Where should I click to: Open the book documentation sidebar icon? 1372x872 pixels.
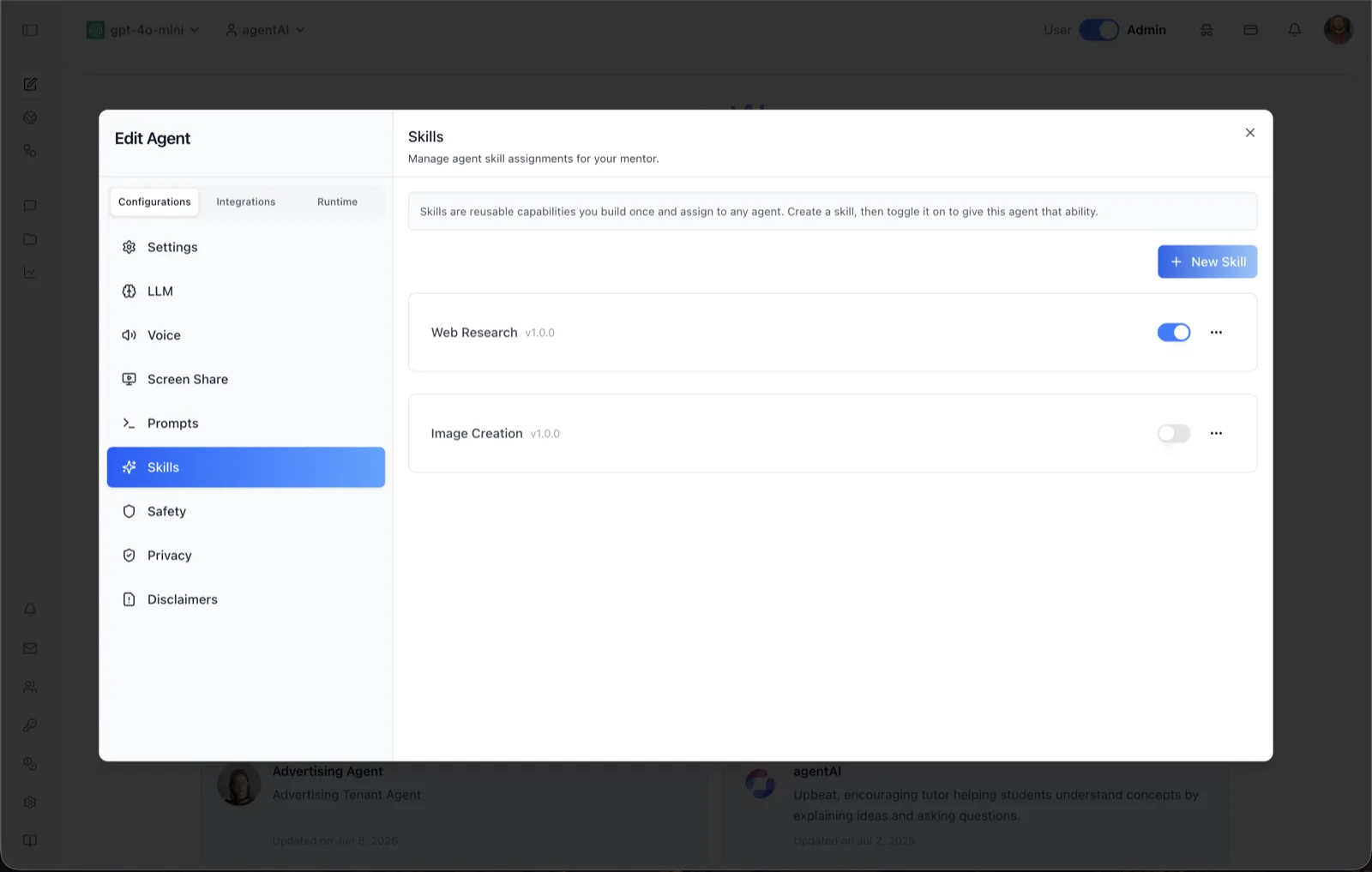click(x=30, y=840)
